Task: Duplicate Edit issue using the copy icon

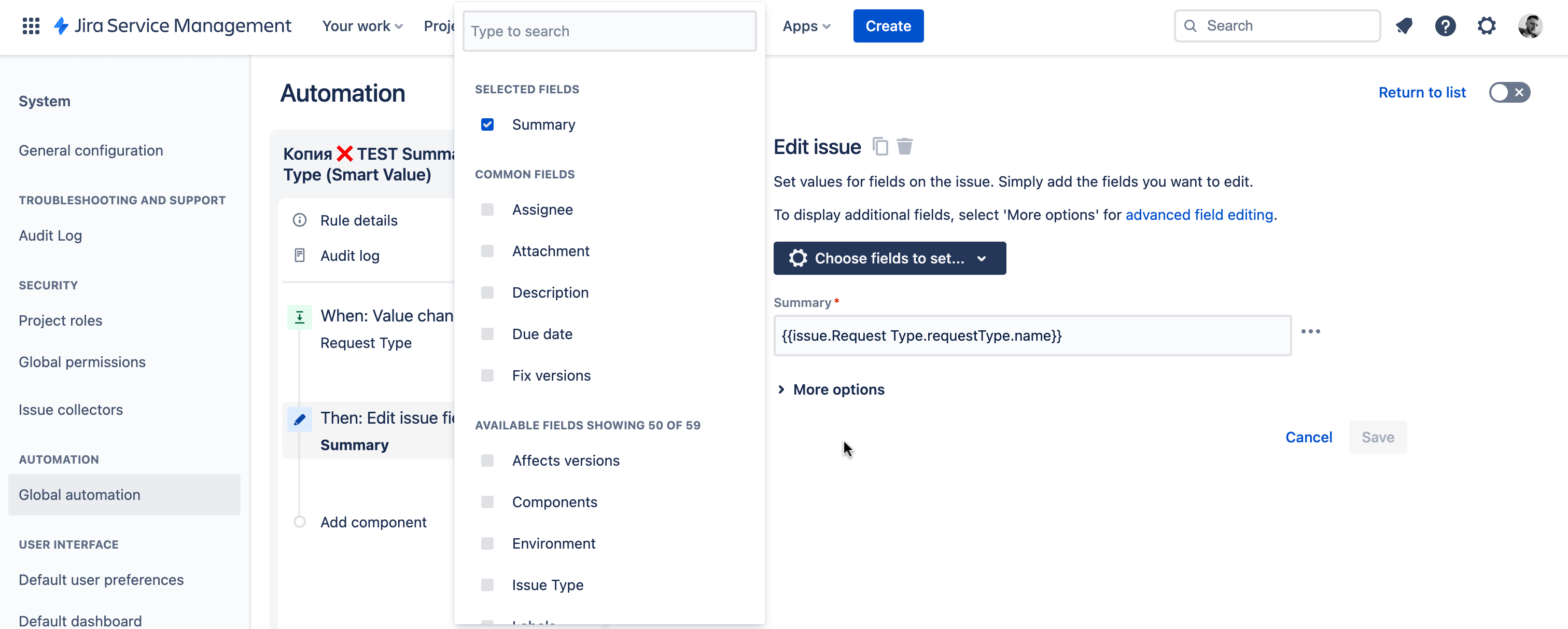Action: [881, 146]
